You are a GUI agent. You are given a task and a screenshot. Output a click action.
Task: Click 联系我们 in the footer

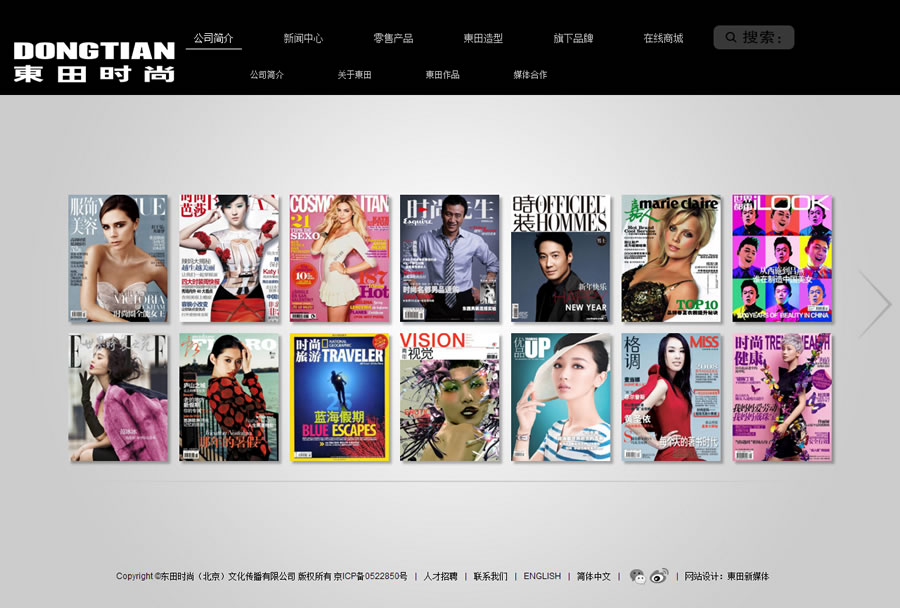coord(490,577)
